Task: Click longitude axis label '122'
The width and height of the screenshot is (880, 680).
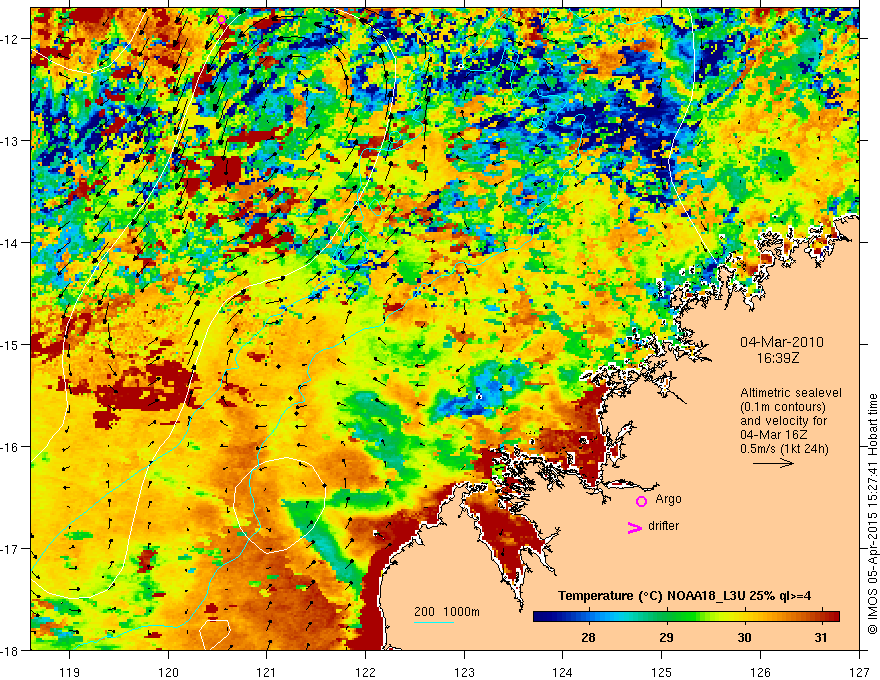Action: 365,672
